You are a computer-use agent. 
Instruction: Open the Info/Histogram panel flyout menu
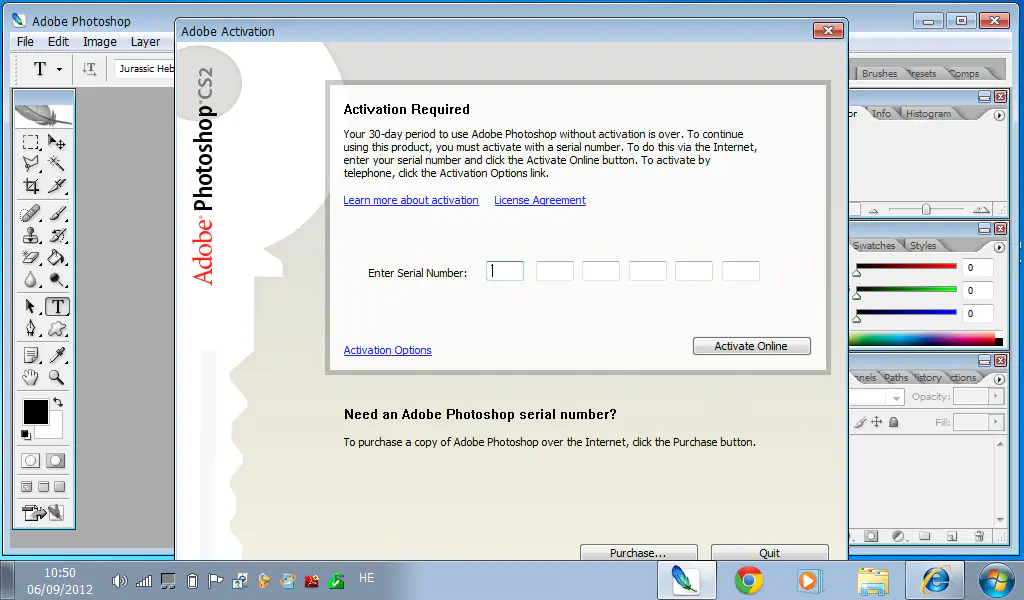pyautogui.click(x=999, y=115)
